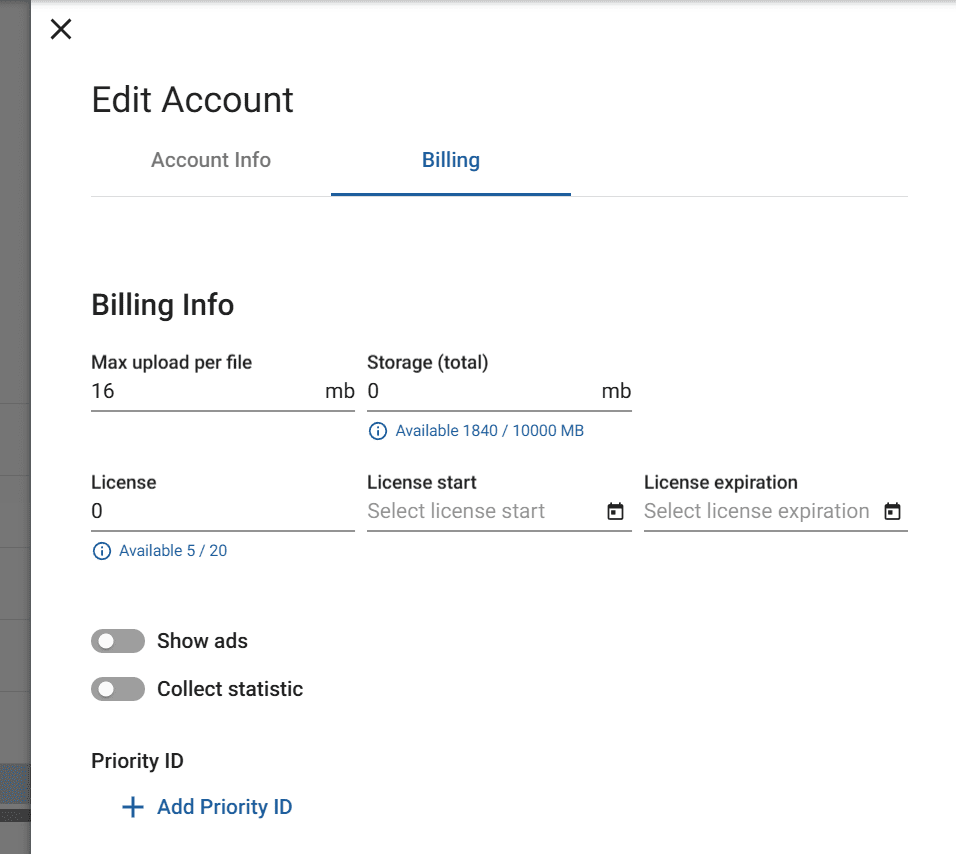
Task: Click the plus icon for Priority ID
Action: click(132, 807)
